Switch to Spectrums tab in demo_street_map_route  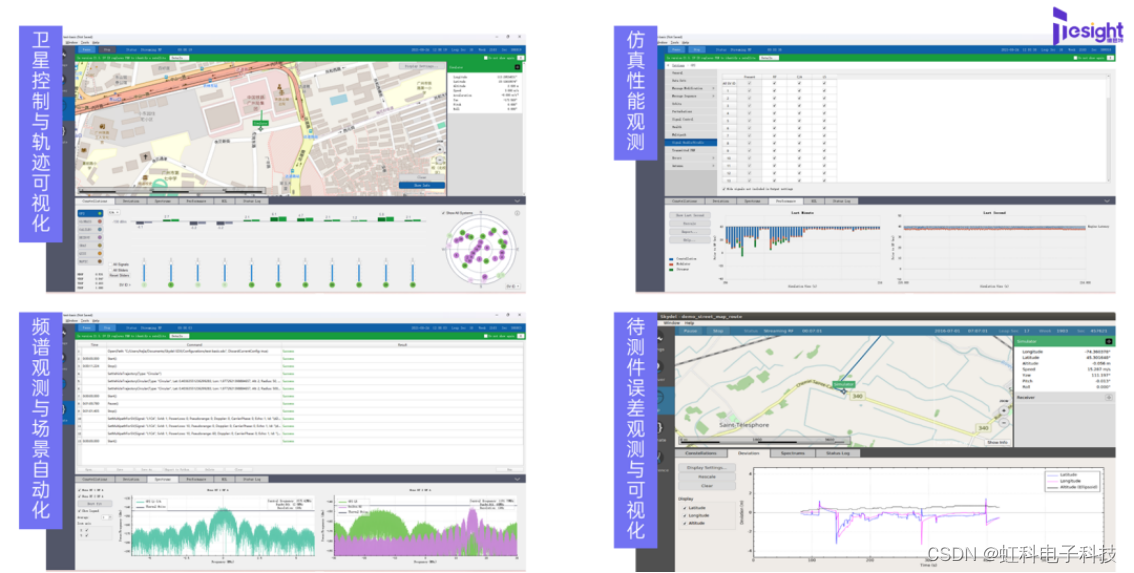click(x=793, y=453)
